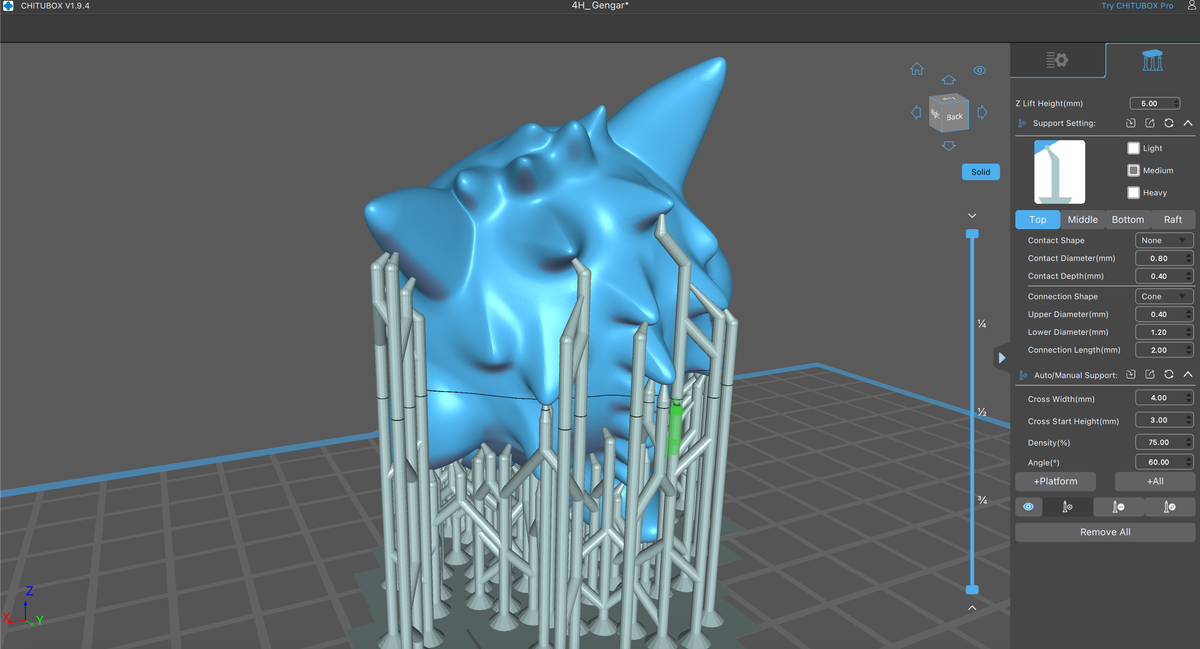1200x649 pixels.
Task: Reset support setting with the refresh icon
Action: 1169,123
